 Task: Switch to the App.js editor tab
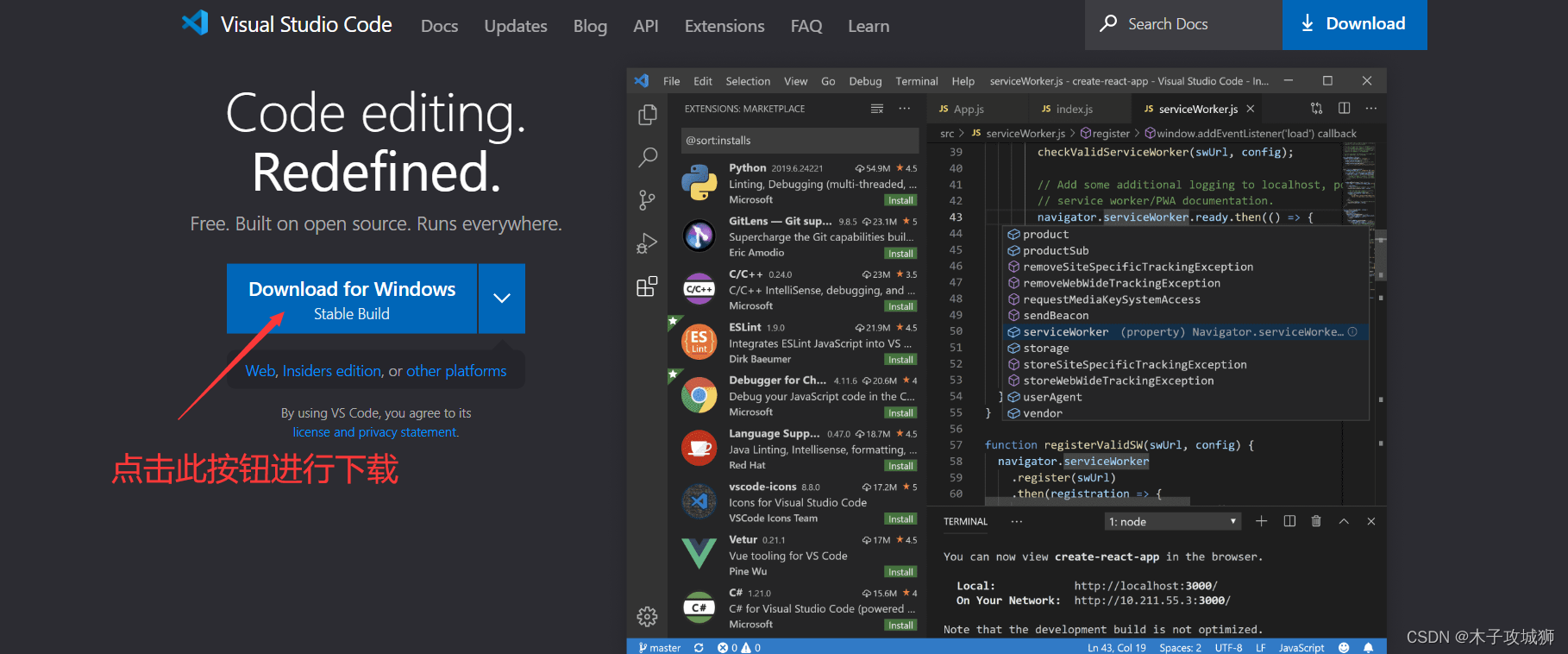[x=977, y=109]
